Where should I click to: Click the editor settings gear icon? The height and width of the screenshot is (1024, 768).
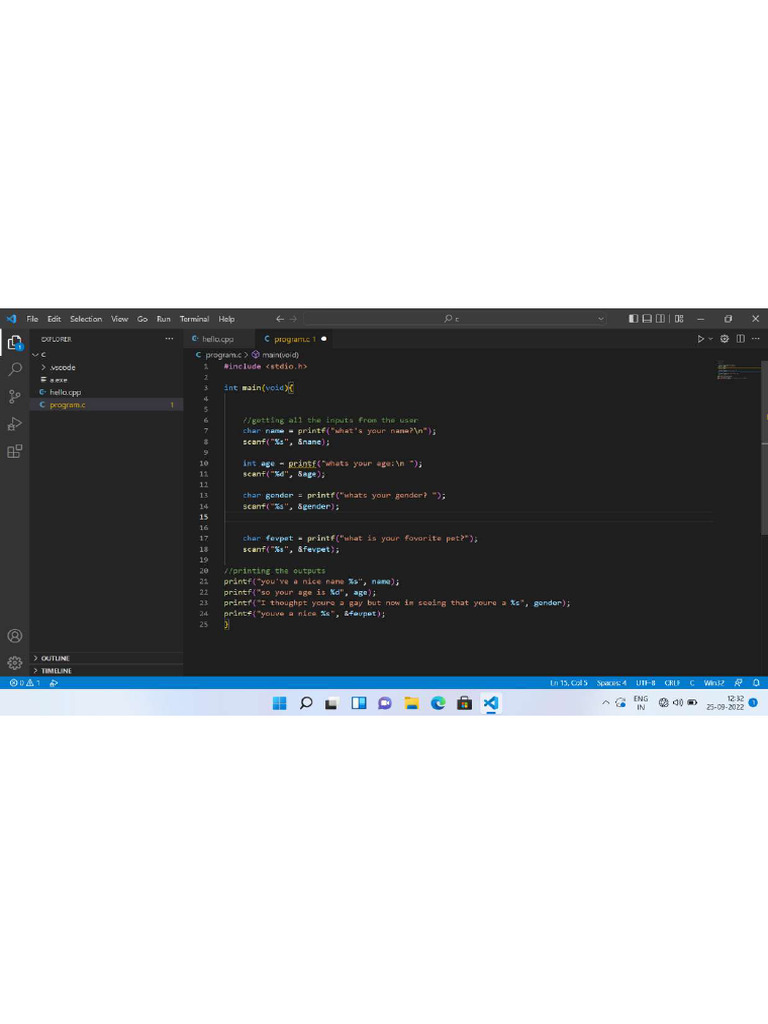[724, 339]
